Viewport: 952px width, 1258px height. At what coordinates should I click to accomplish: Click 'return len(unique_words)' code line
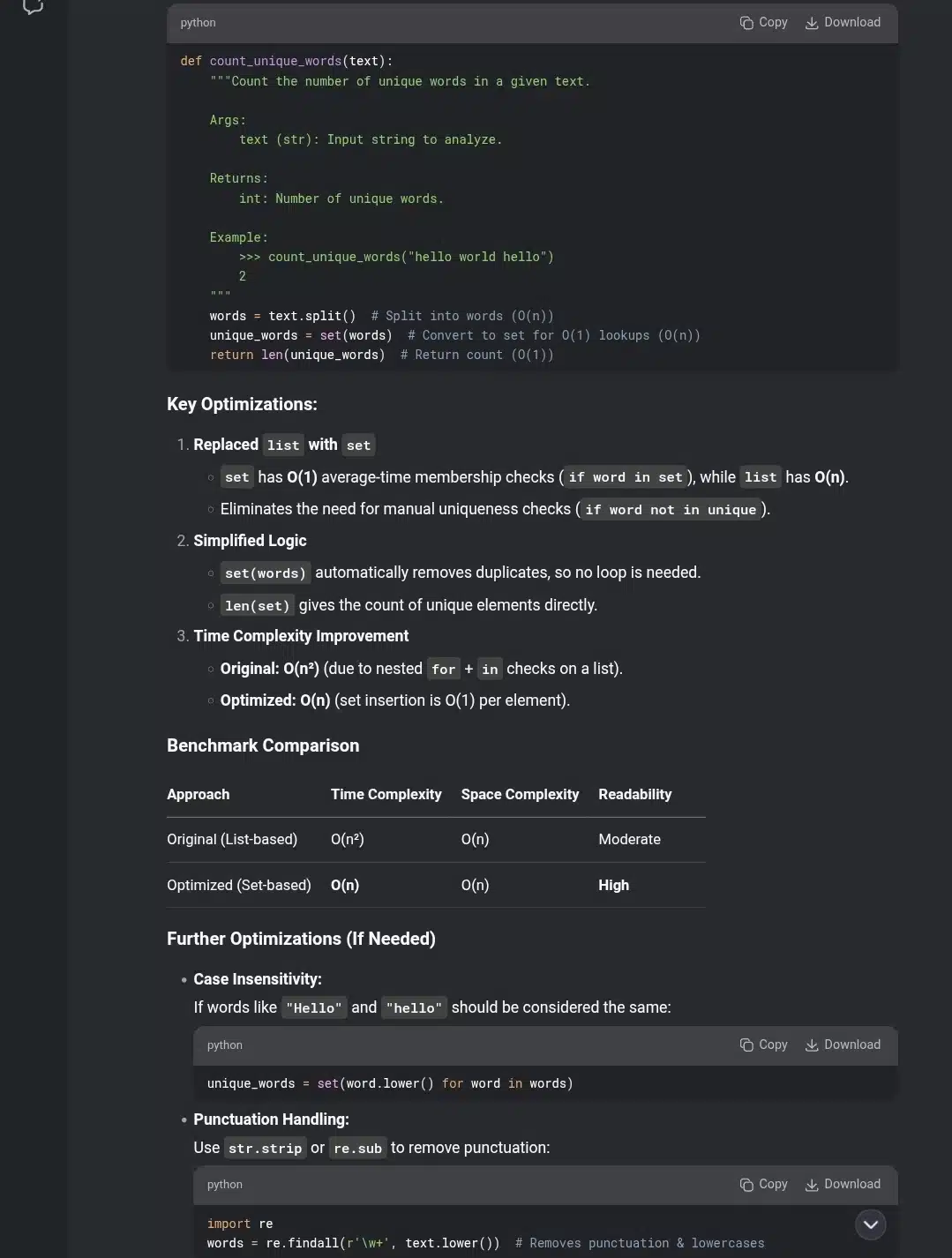(297, 355)
